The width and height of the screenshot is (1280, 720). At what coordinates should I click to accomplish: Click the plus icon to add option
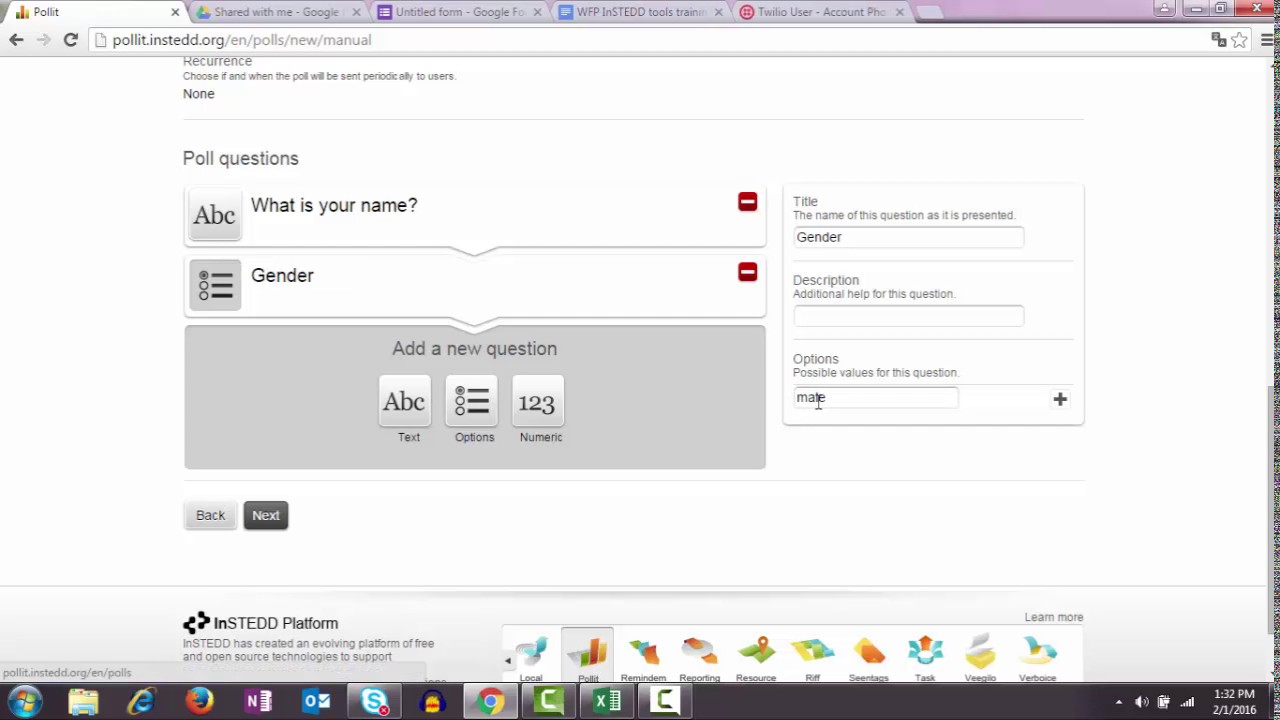point(1060,399)
